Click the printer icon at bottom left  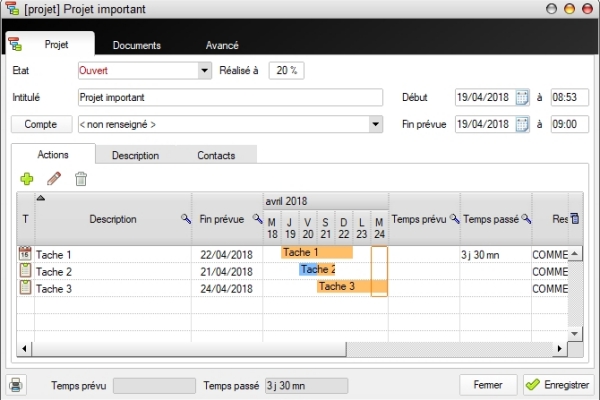tap(17, 385)
